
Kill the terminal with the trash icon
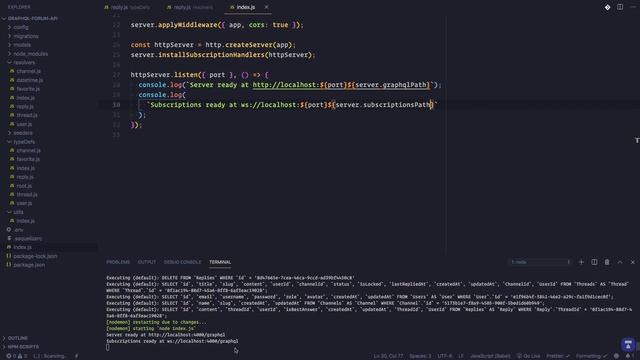(607, 262)
